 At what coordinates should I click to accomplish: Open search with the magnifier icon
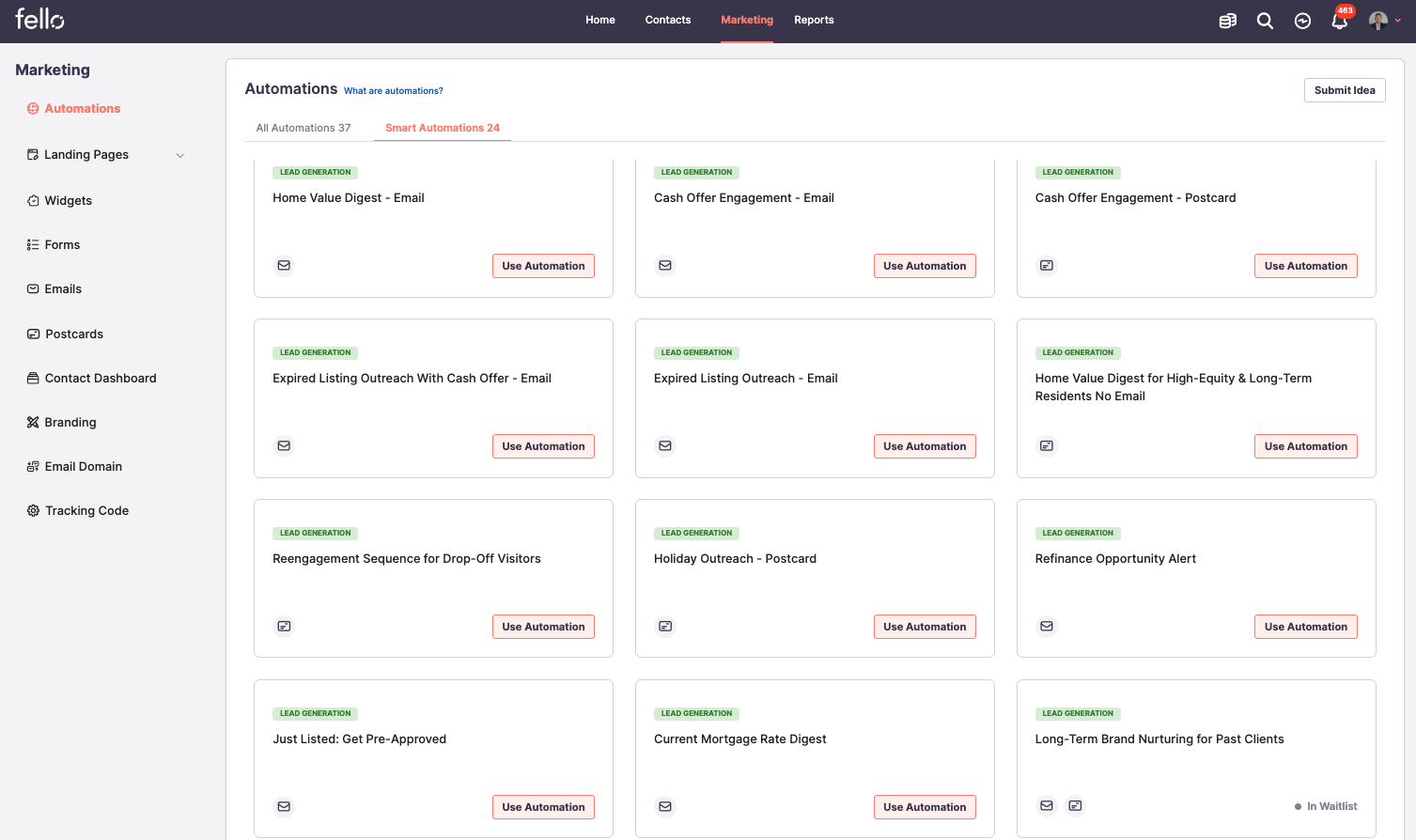point(1265,21)
